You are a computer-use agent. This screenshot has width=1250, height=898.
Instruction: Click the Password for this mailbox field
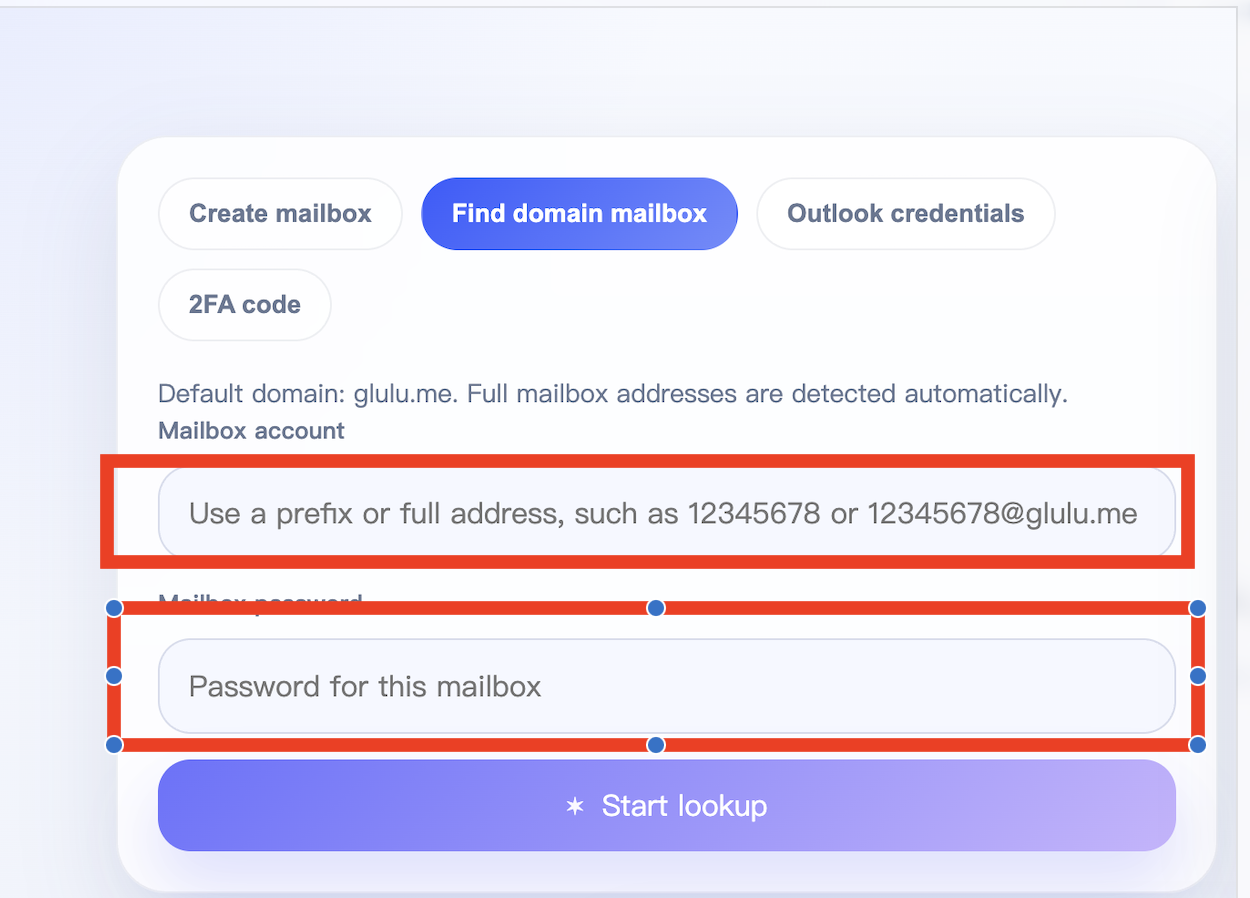[x=666, y=686]
